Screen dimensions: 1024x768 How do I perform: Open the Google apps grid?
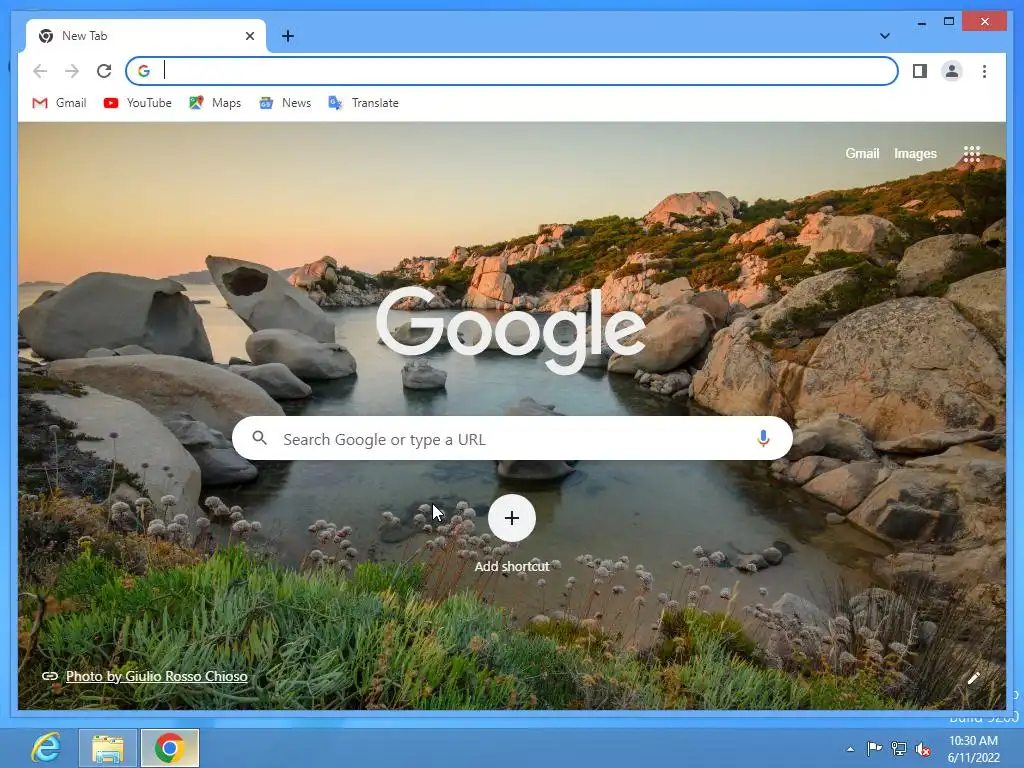pyautogui.click(x=972, y=154)
